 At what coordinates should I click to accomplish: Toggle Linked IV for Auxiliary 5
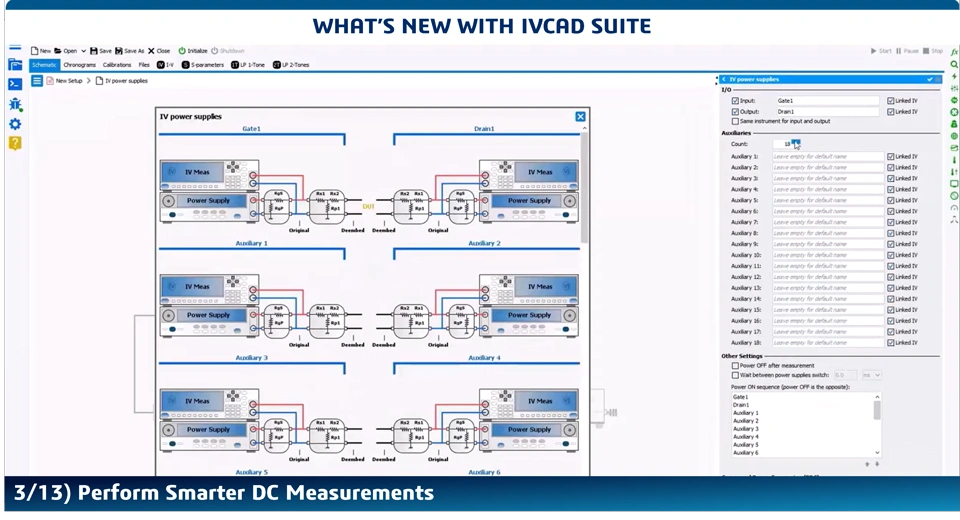(x=891, y=200)
